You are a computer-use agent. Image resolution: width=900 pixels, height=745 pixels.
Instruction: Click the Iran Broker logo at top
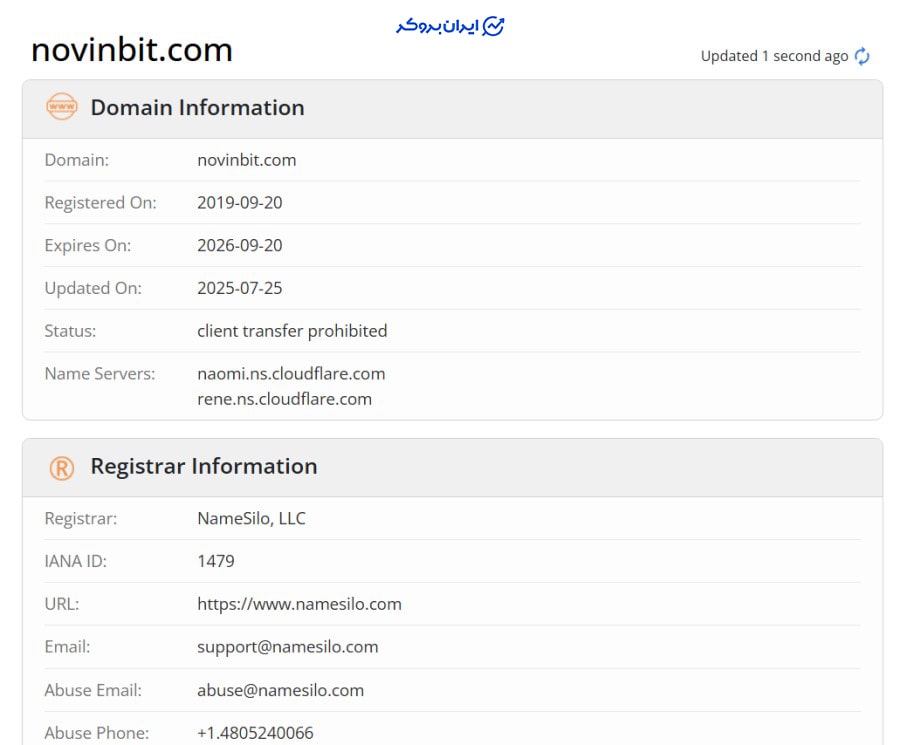(450, 26)
